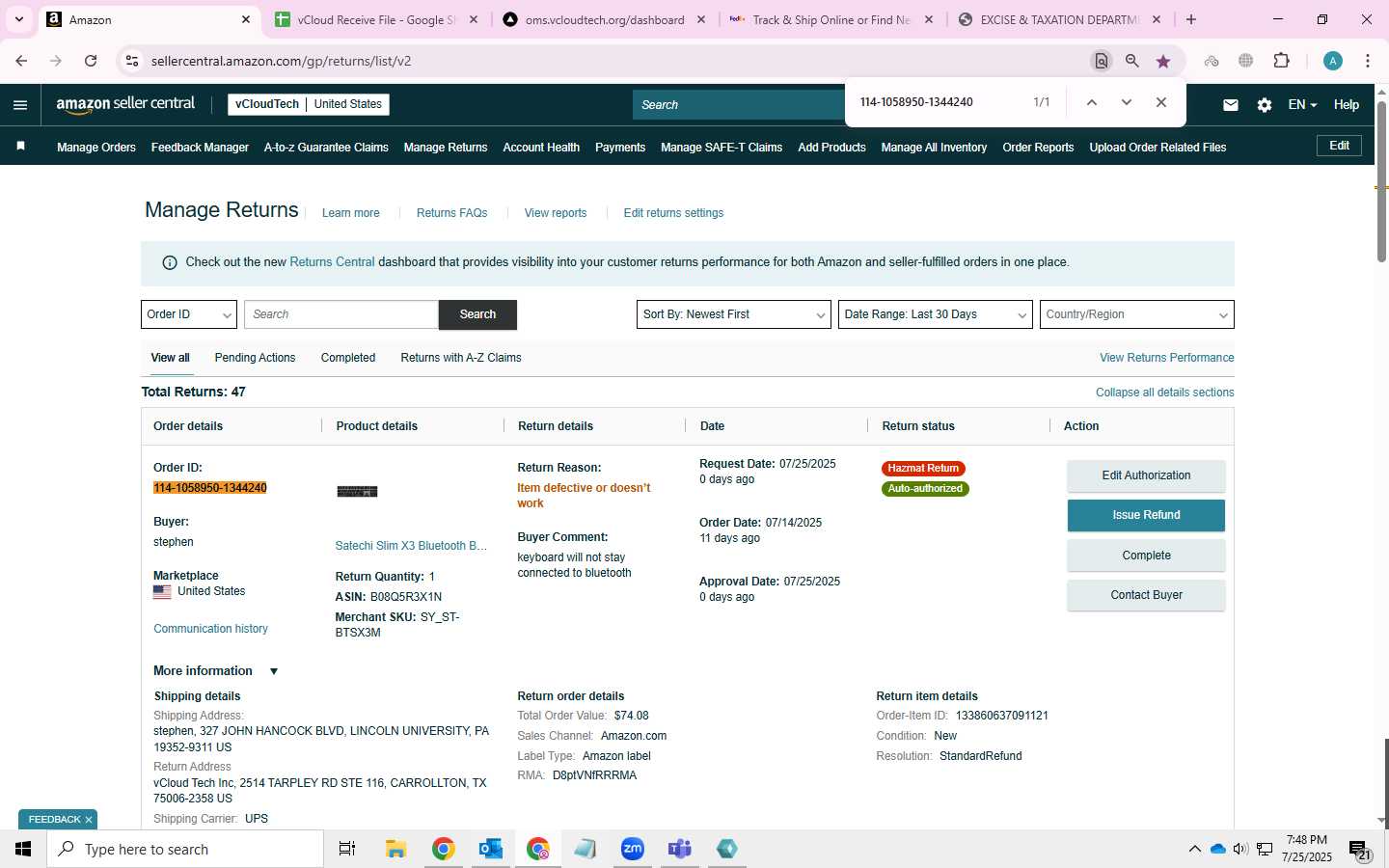Switch to the FedEx Track & Ship tab
1389x868 pixels.
coord(830,19)
